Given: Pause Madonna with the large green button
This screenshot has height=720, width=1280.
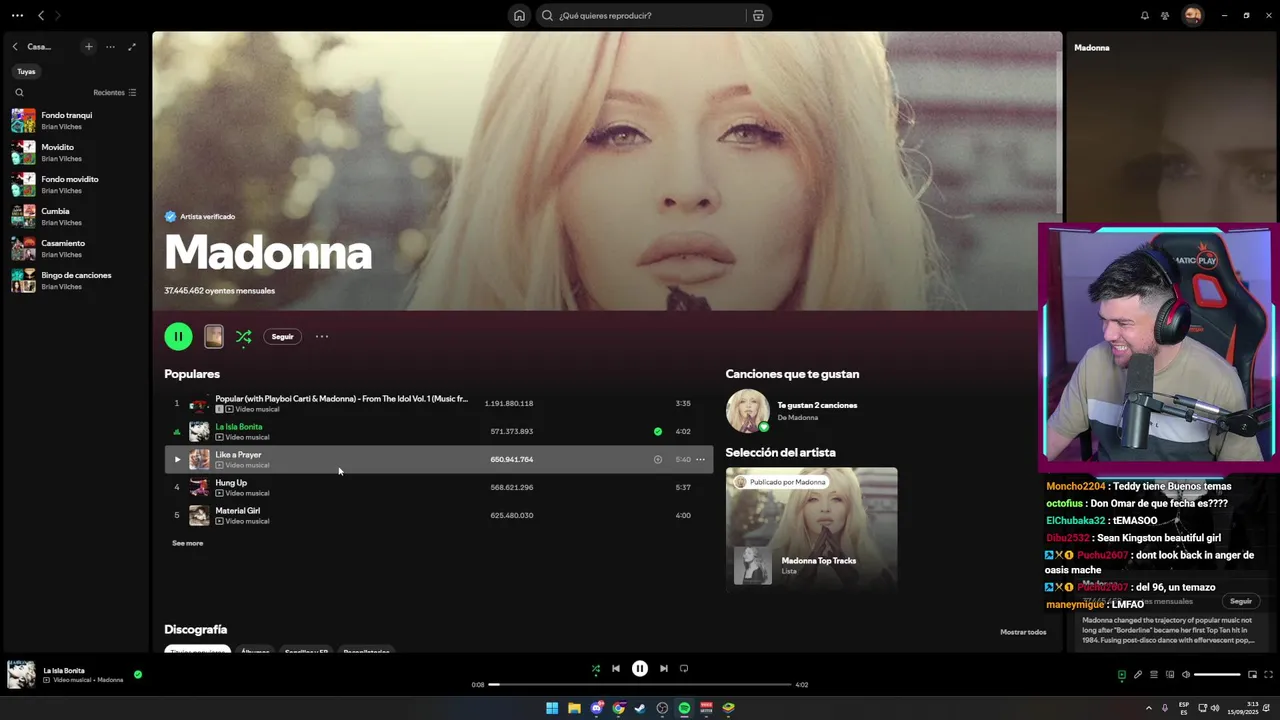Looking at the screenshot, I should tap(178, 336).
